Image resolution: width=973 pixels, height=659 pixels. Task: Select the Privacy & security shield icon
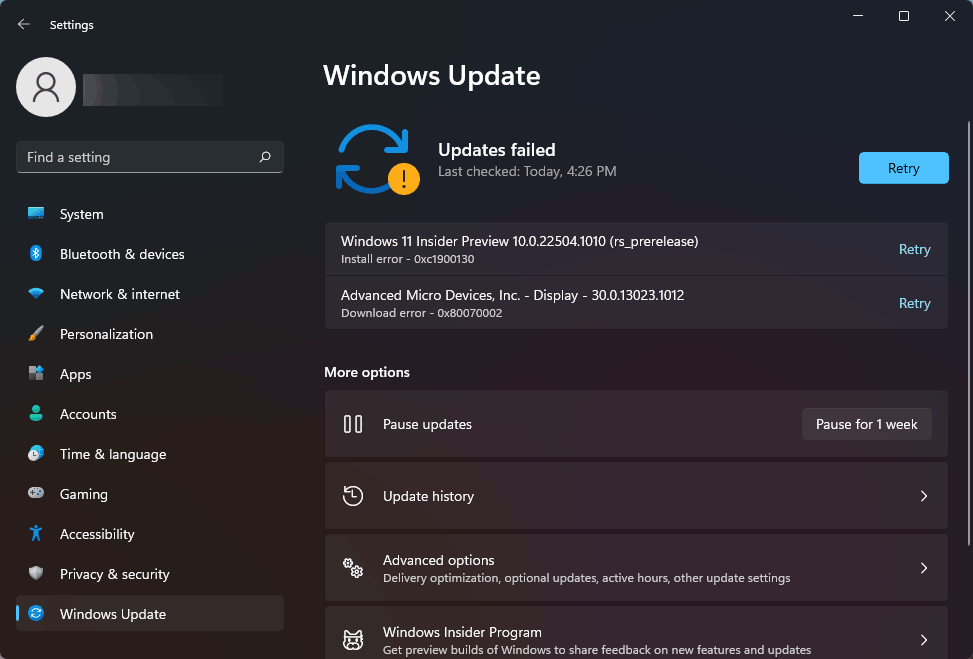(x=34, y=574)
